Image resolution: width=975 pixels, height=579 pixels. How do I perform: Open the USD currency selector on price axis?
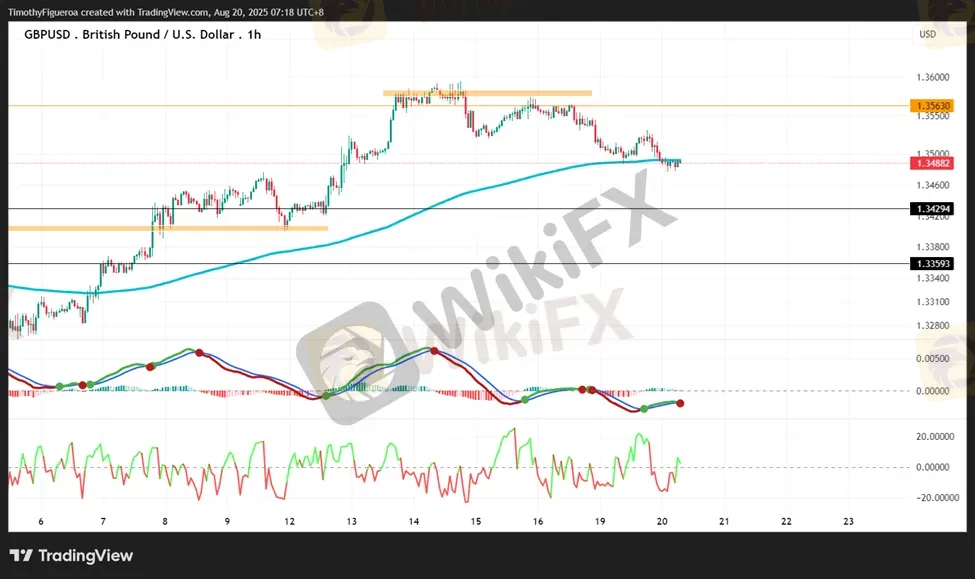[927, 34]
